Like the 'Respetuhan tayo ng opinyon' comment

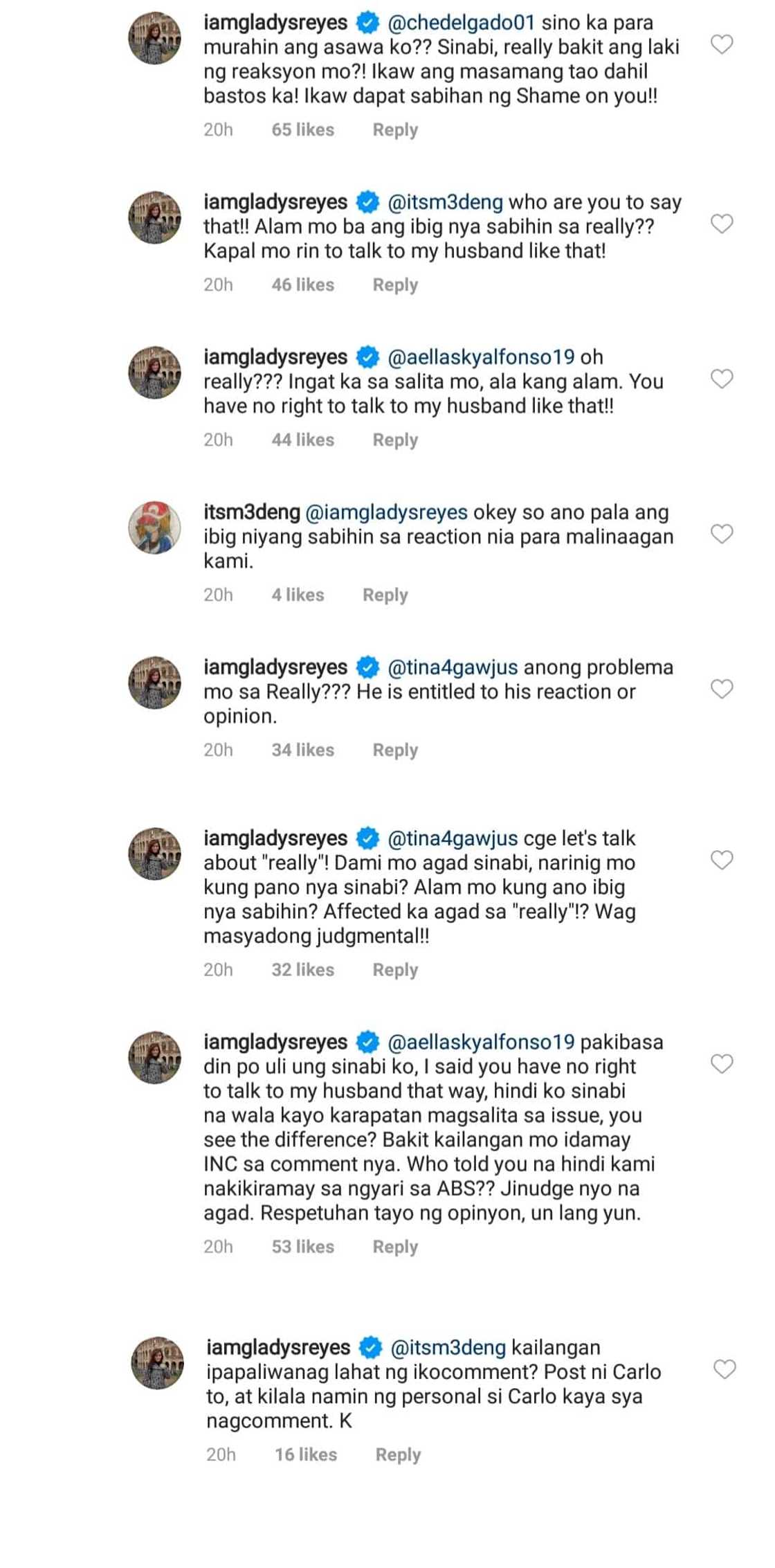point(722,1063)
